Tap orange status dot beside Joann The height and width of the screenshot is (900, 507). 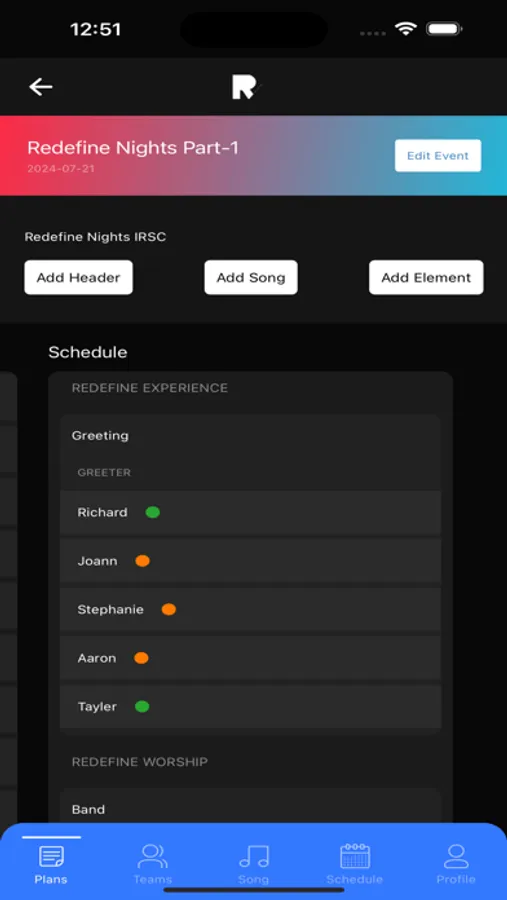142,561
